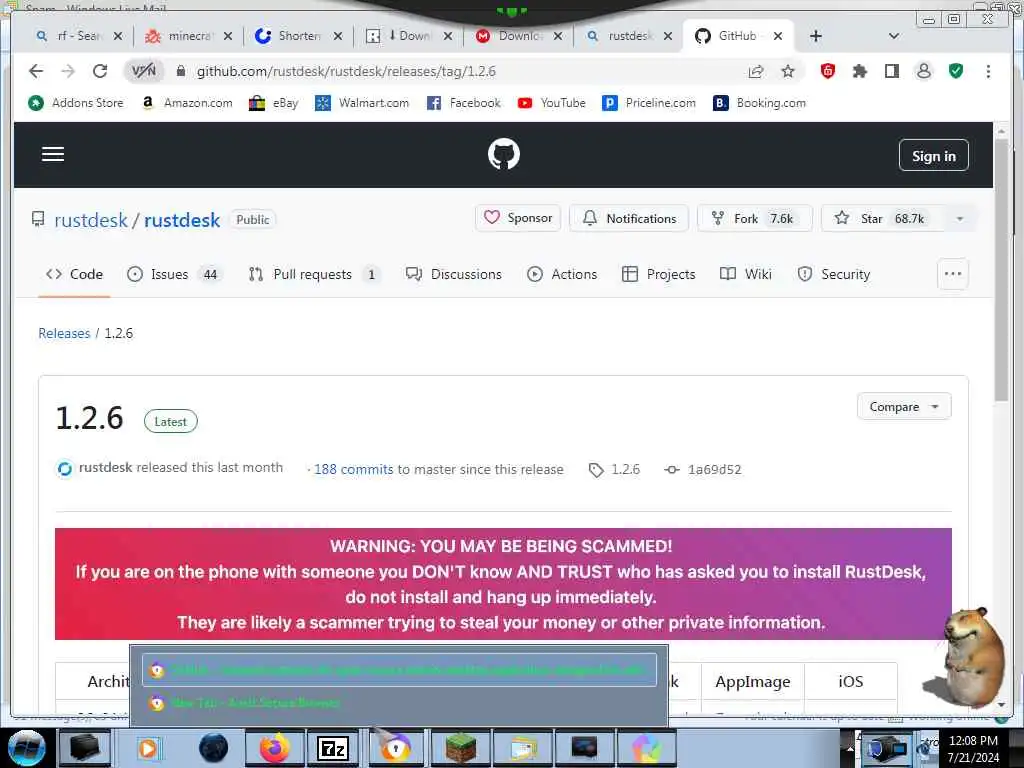
Task: Fork the repository with Fork button
Action: [x=755, y=218]
